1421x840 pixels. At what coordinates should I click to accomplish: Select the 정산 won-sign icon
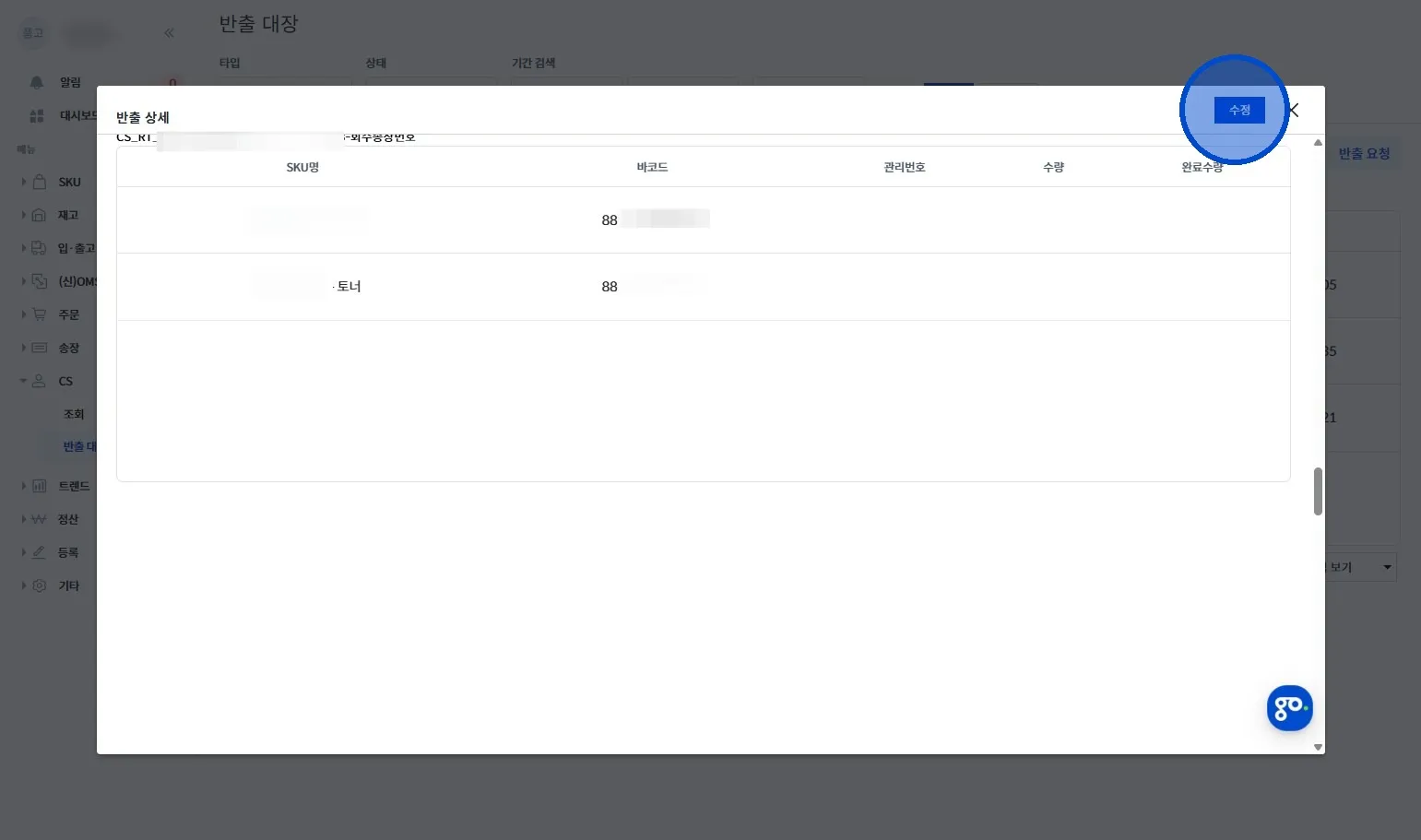pyautogui.click(x=39, y=519)
